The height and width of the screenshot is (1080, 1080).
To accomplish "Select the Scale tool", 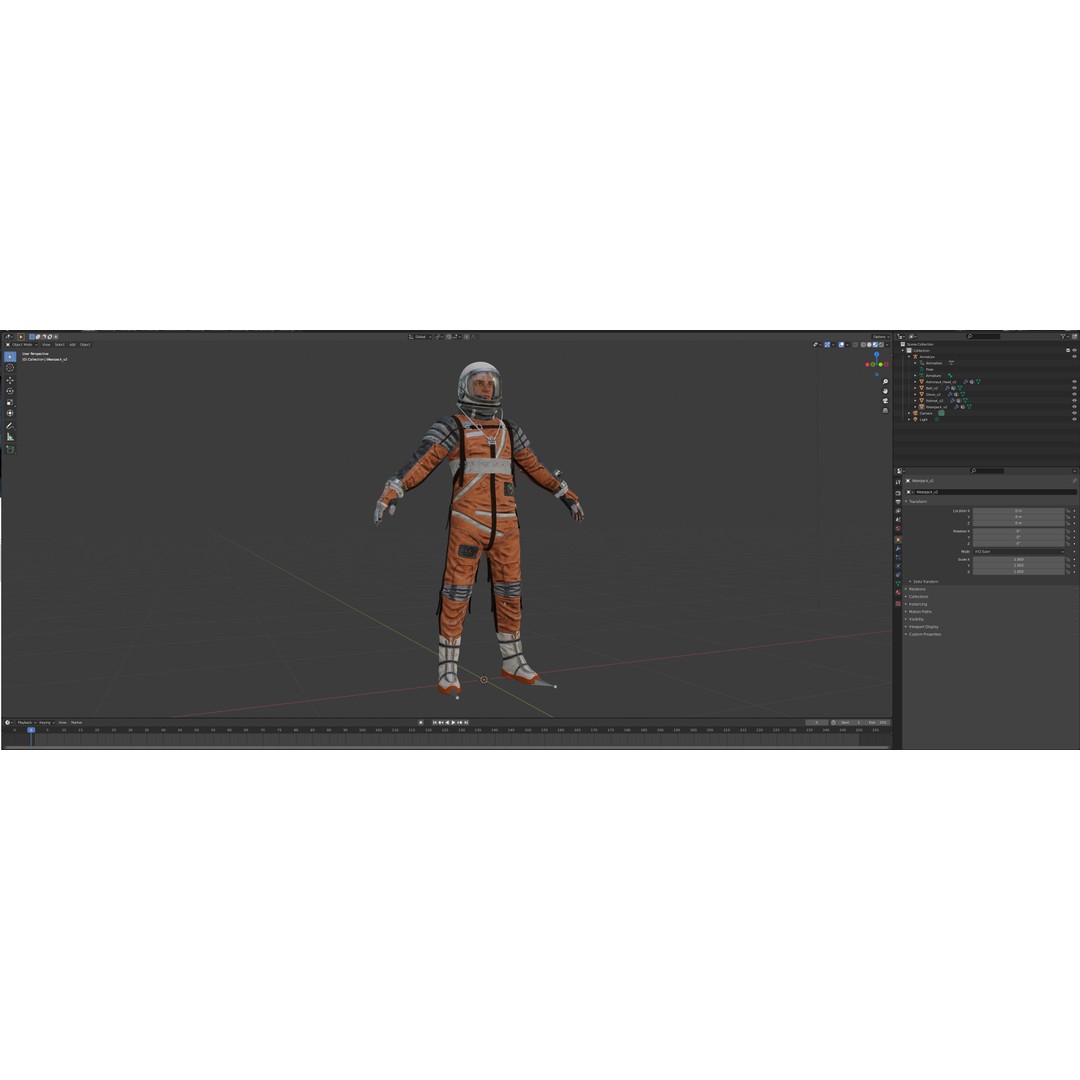I will click(10, 402).
